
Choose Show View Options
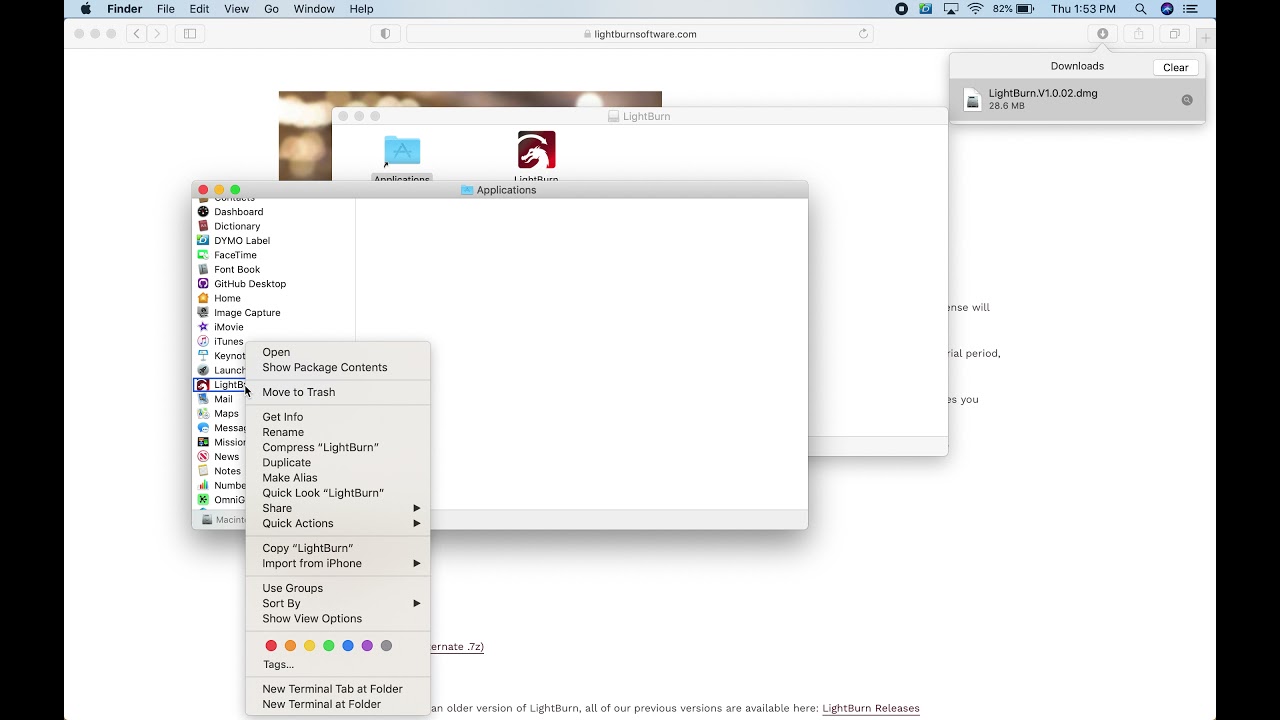(338, 618)
